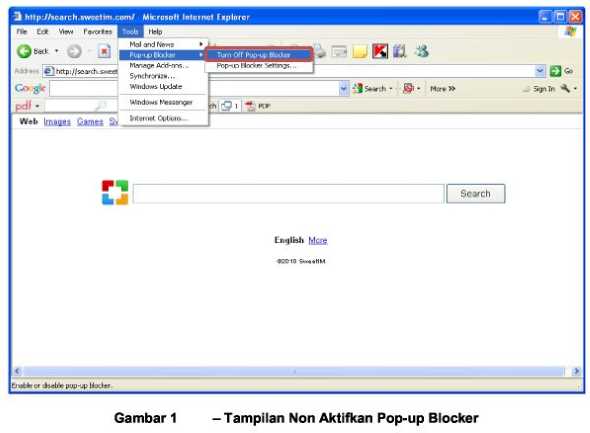Click the Google toolbar Search button

pos(370,89)
